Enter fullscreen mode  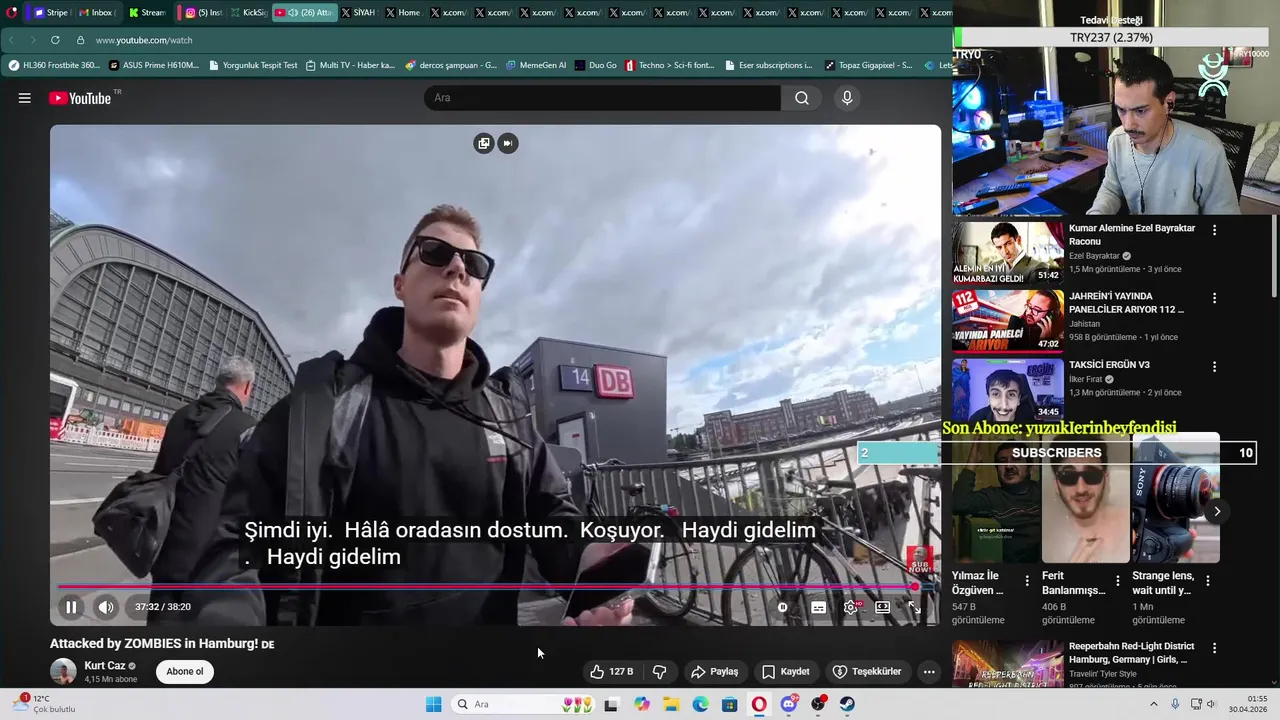tap(913, 607)
